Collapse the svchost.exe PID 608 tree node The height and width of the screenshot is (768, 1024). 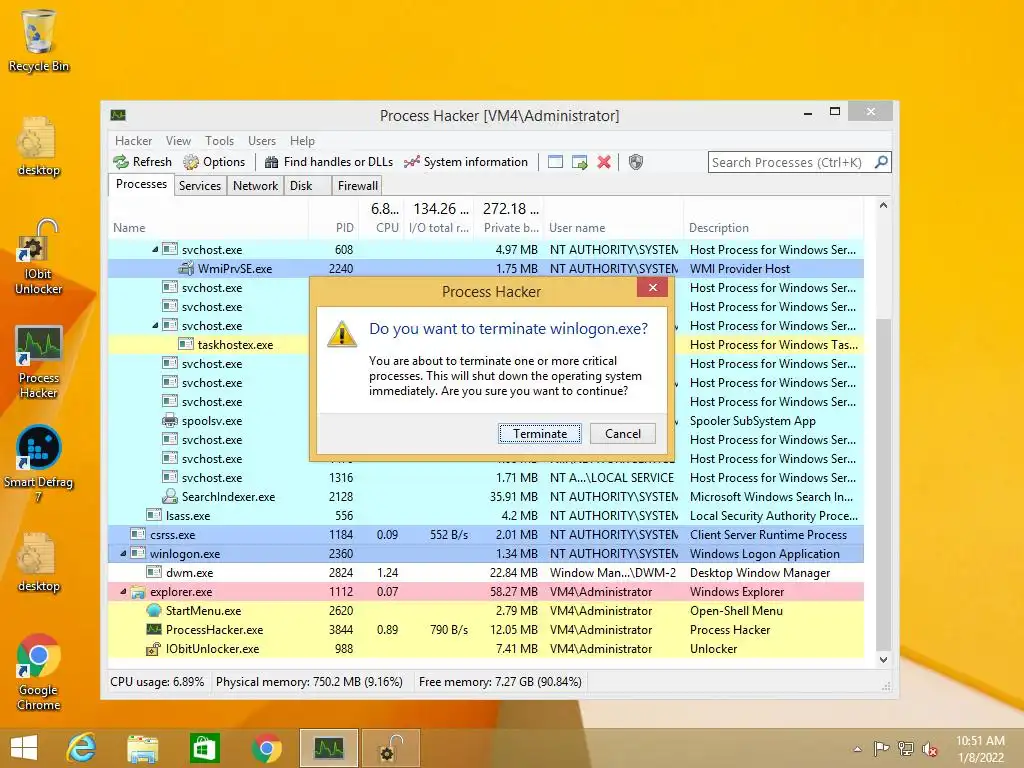pyautogui.click(x=155, y=249)
